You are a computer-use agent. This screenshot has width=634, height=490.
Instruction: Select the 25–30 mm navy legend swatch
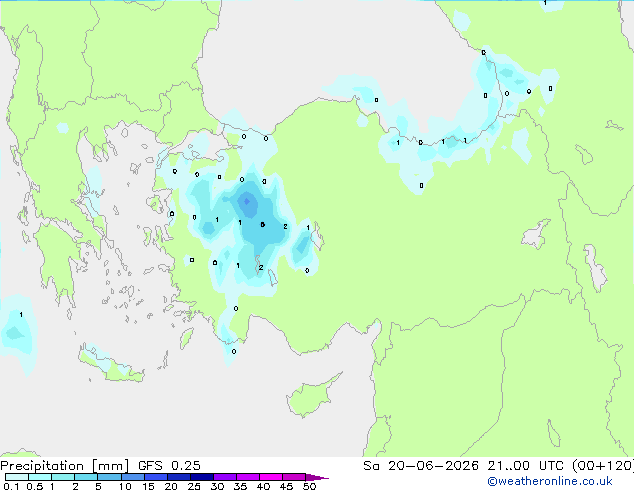tap(201, 477)
